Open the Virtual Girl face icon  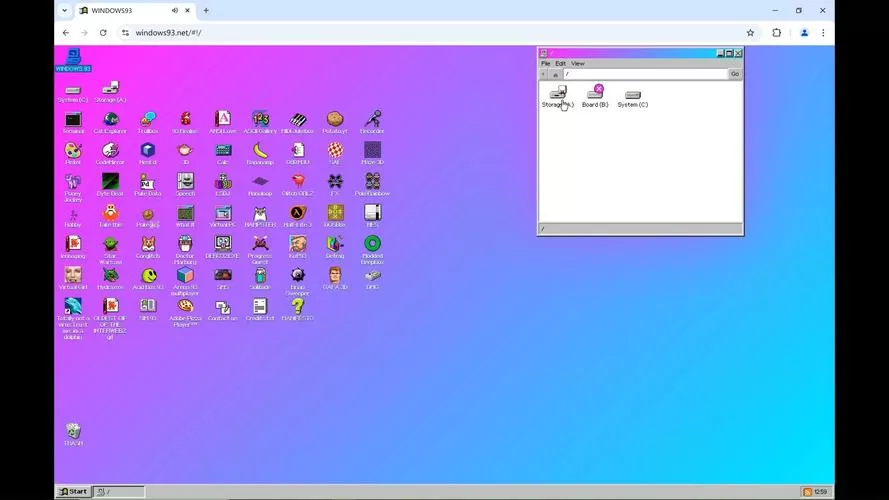pyautogui.click(x=73, y=278)
